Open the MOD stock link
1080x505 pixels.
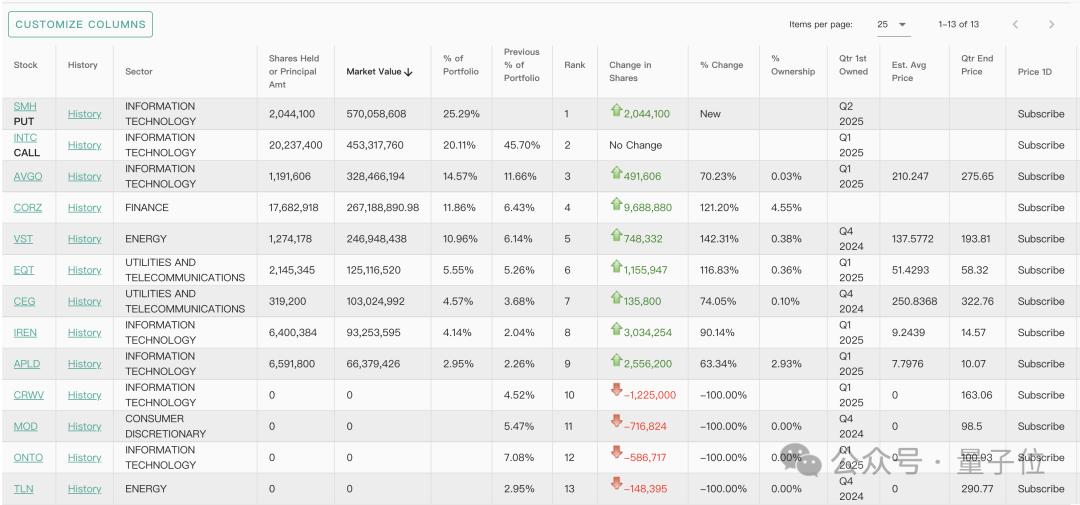25,426
